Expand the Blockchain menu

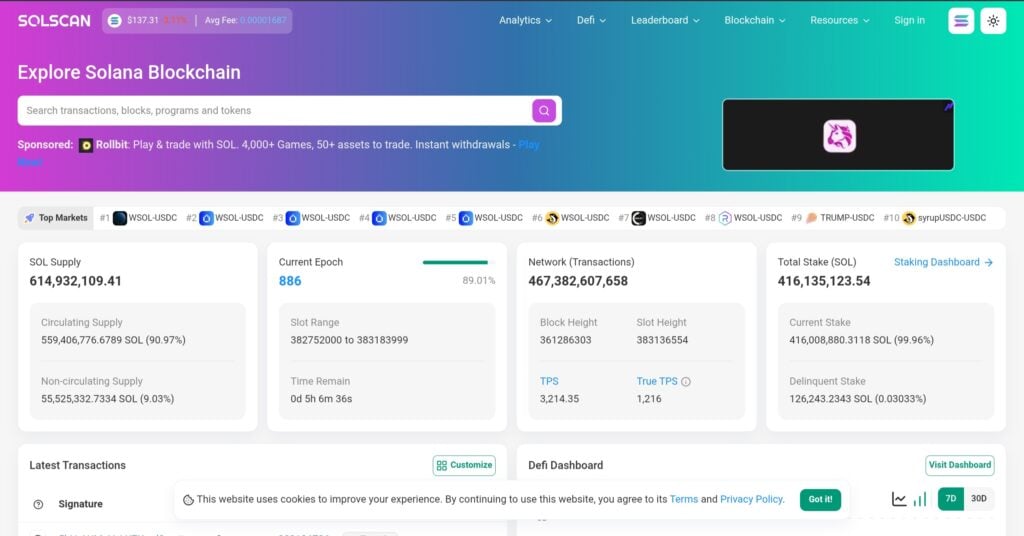(x=754, y=21)
